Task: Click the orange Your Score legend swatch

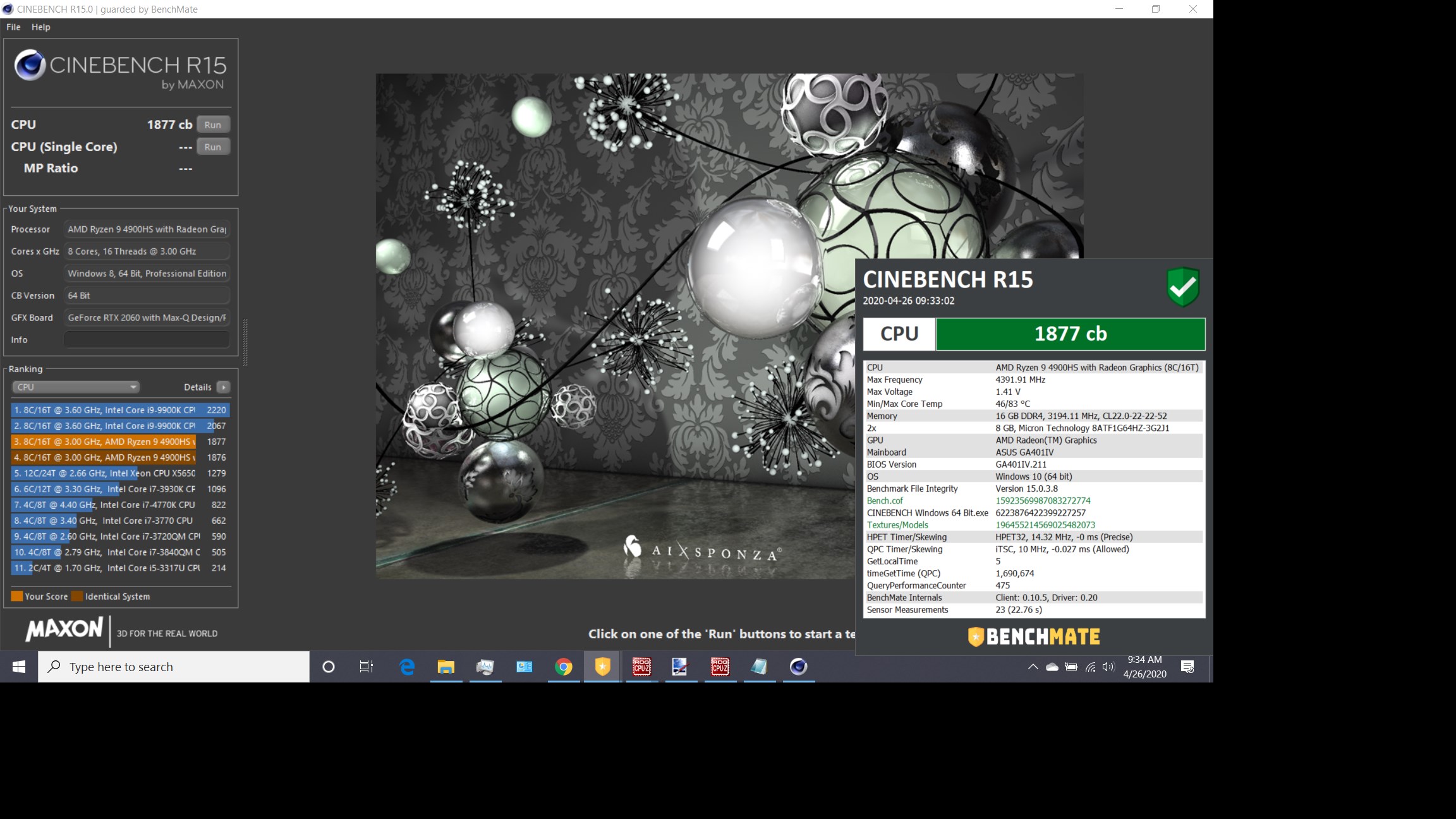Action: pyautogui.click(x=17, y=596)
